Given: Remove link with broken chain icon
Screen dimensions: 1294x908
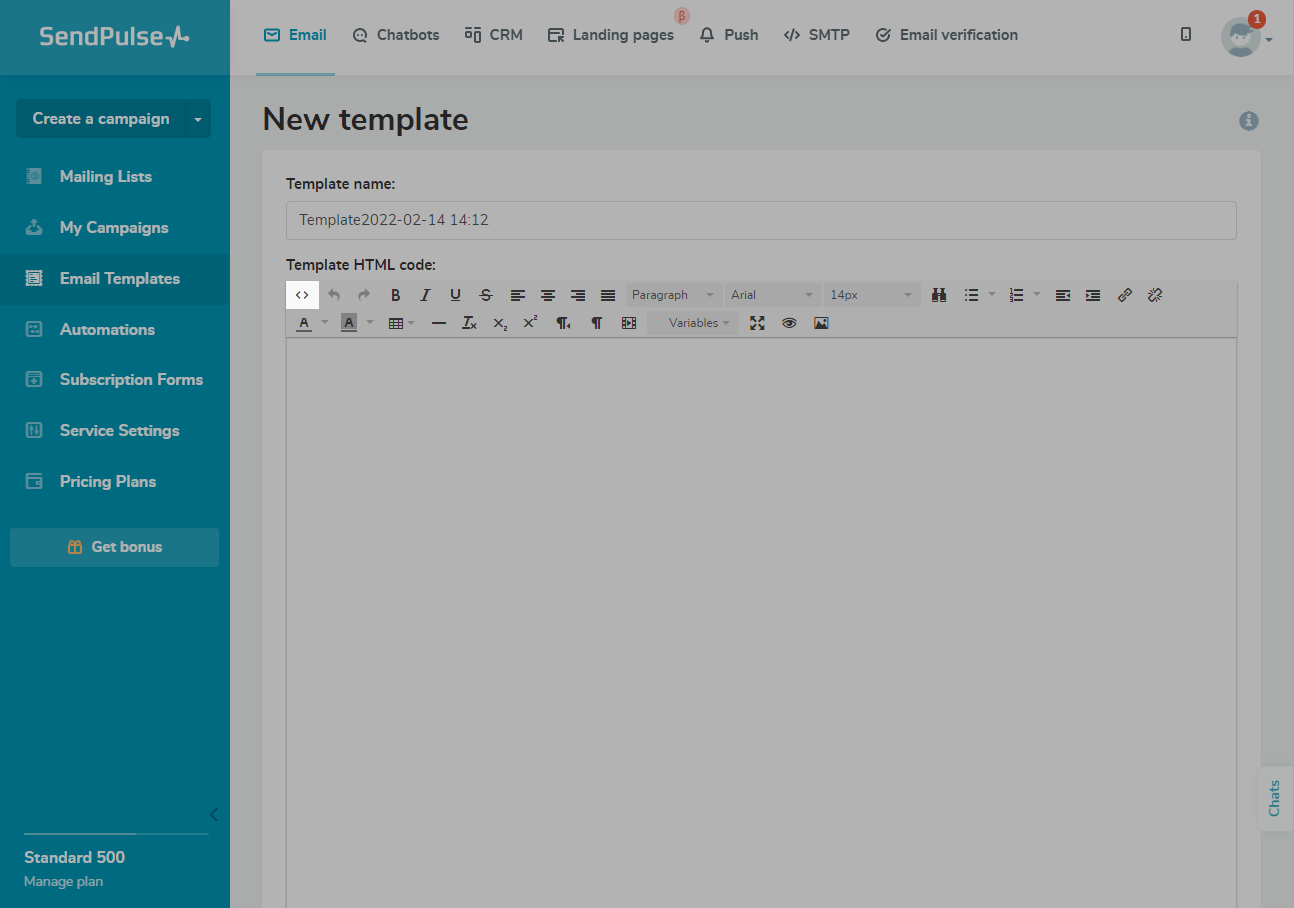Looking at the screenshot, I should pyautogui.click(x=1155, y=295).
